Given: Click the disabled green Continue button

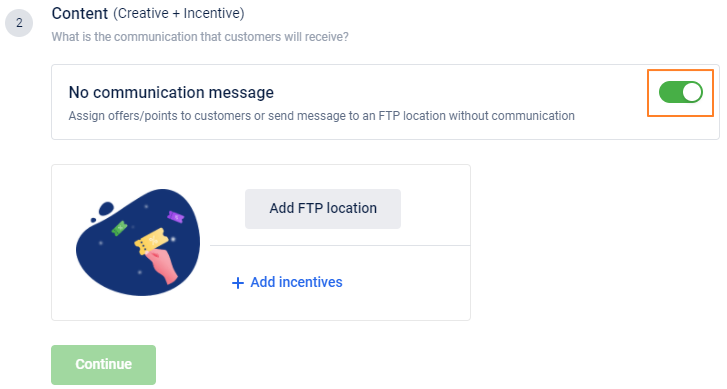Looking at the screenshot, I should 103,364.
